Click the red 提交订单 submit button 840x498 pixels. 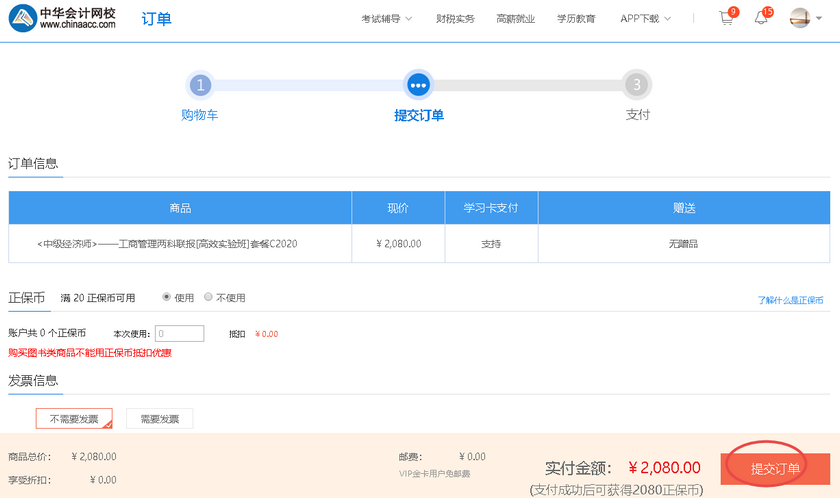775,468
